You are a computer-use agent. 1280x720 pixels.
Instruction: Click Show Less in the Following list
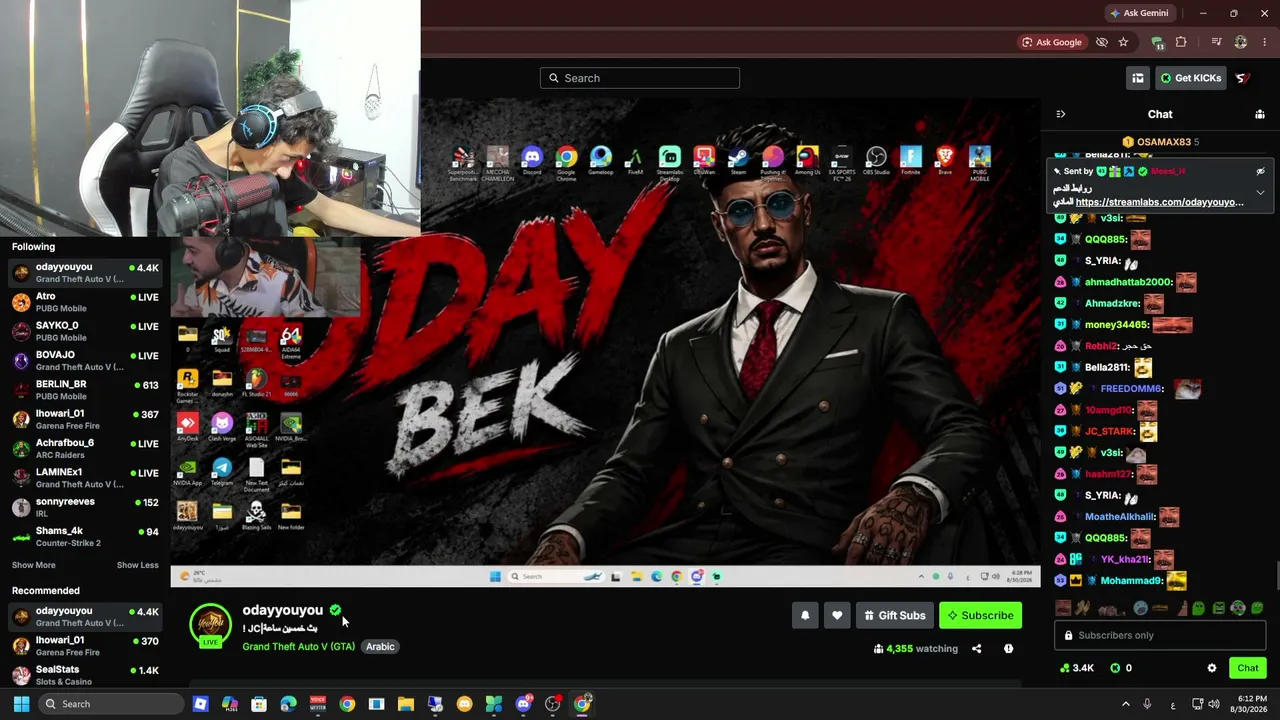(138, 565)
